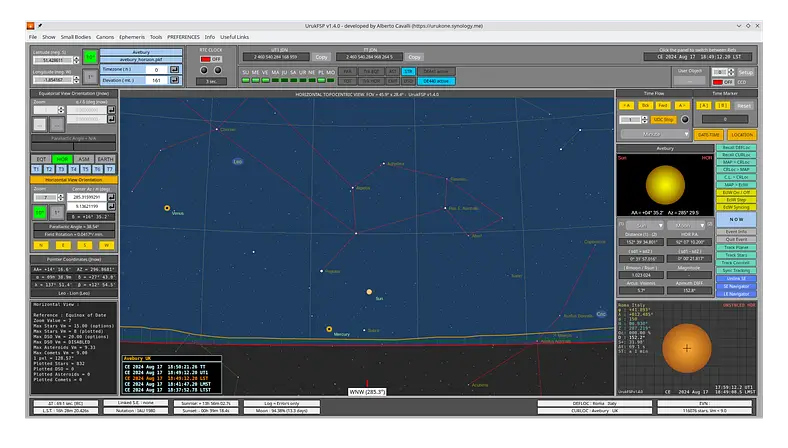The height and width of the screenshot is (448, 788).
Task: Click the NOW button
Action: (x=736, y=219)
